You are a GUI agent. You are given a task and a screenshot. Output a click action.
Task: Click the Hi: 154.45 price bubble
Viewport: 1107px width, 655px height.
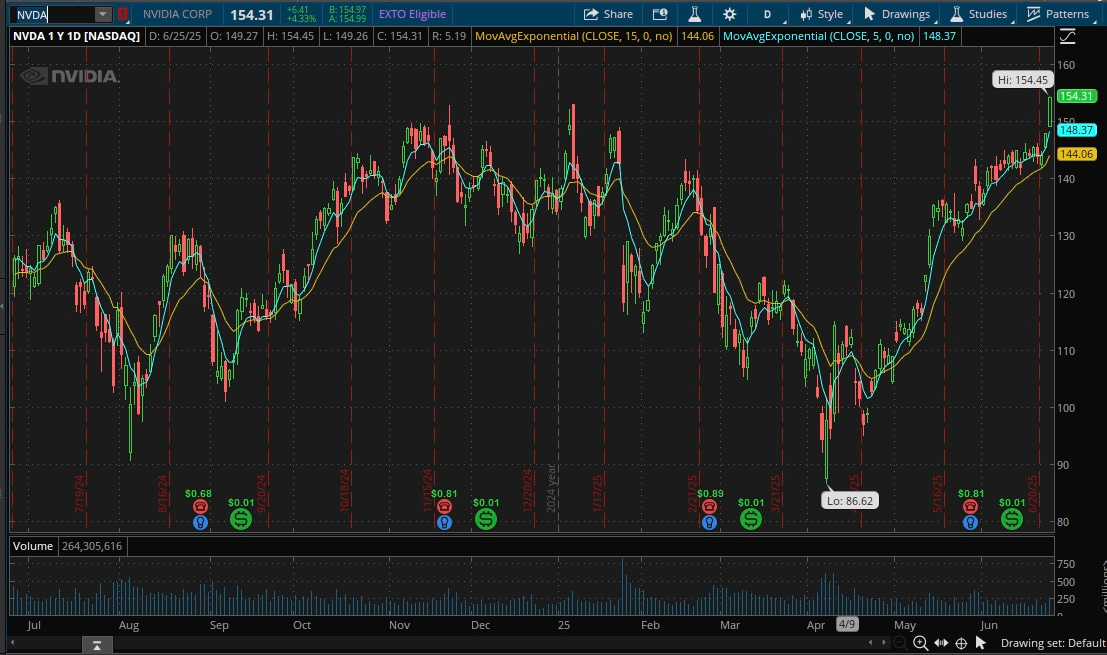click(1022, 80)
